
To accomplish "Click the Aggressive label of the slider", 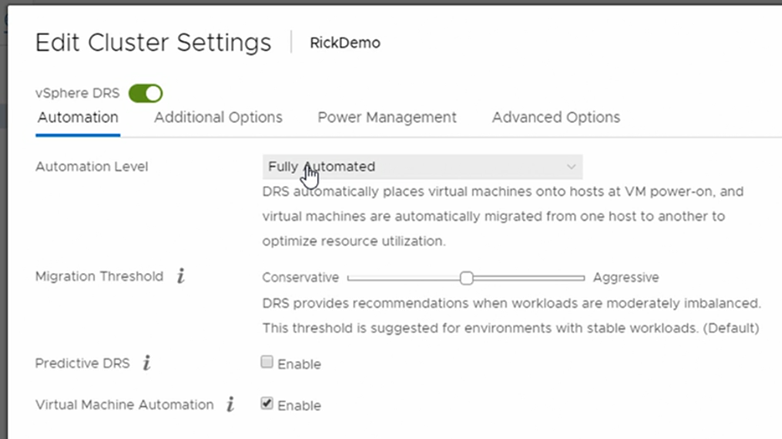I will (x=626, y=277).
